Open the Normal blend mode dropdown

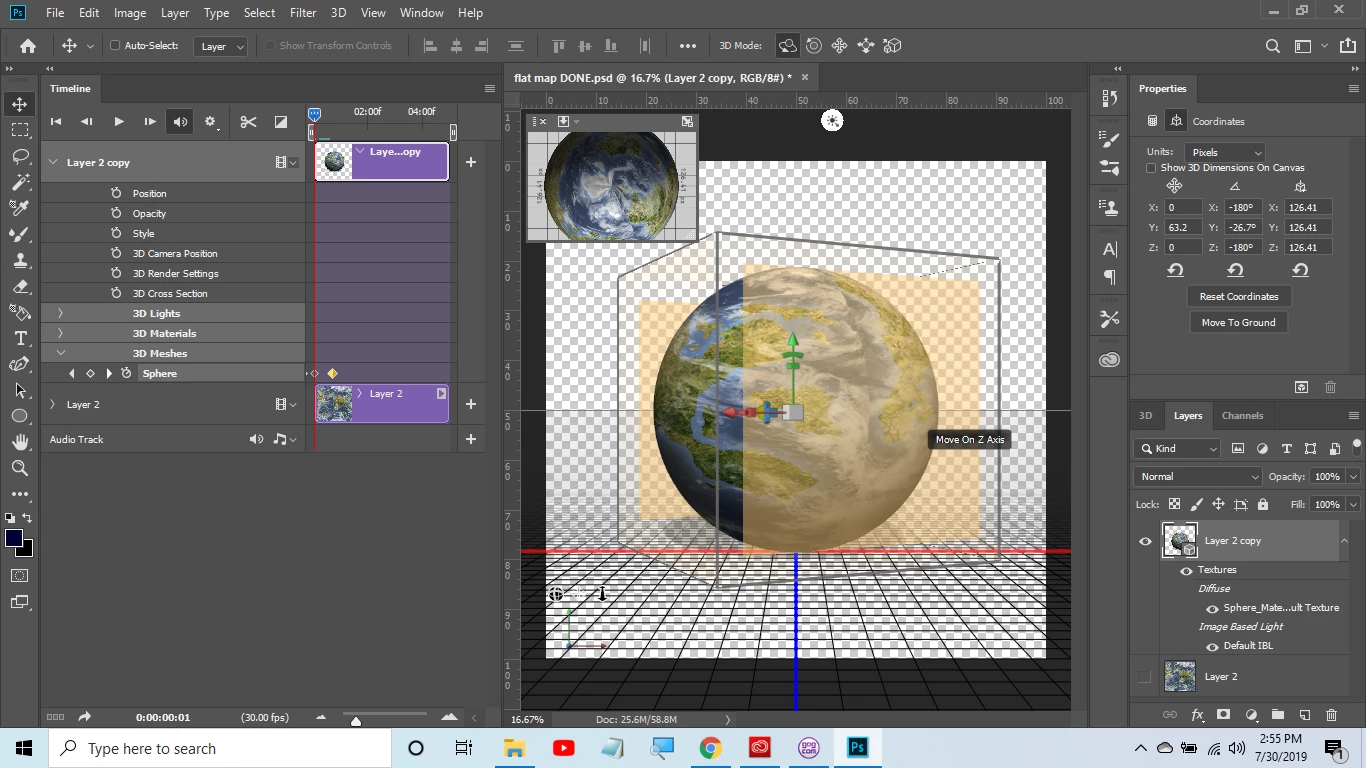1198,477
